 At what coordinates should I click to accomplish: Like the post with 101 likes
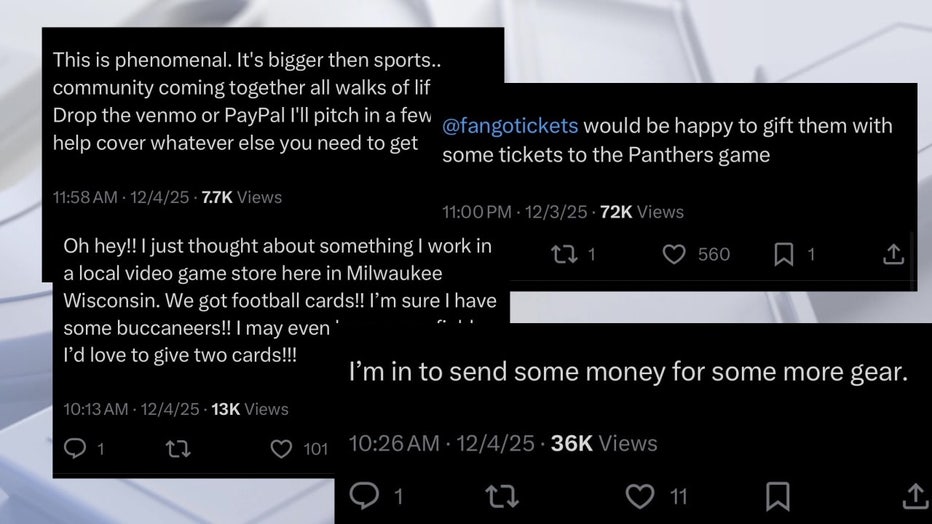282,449
